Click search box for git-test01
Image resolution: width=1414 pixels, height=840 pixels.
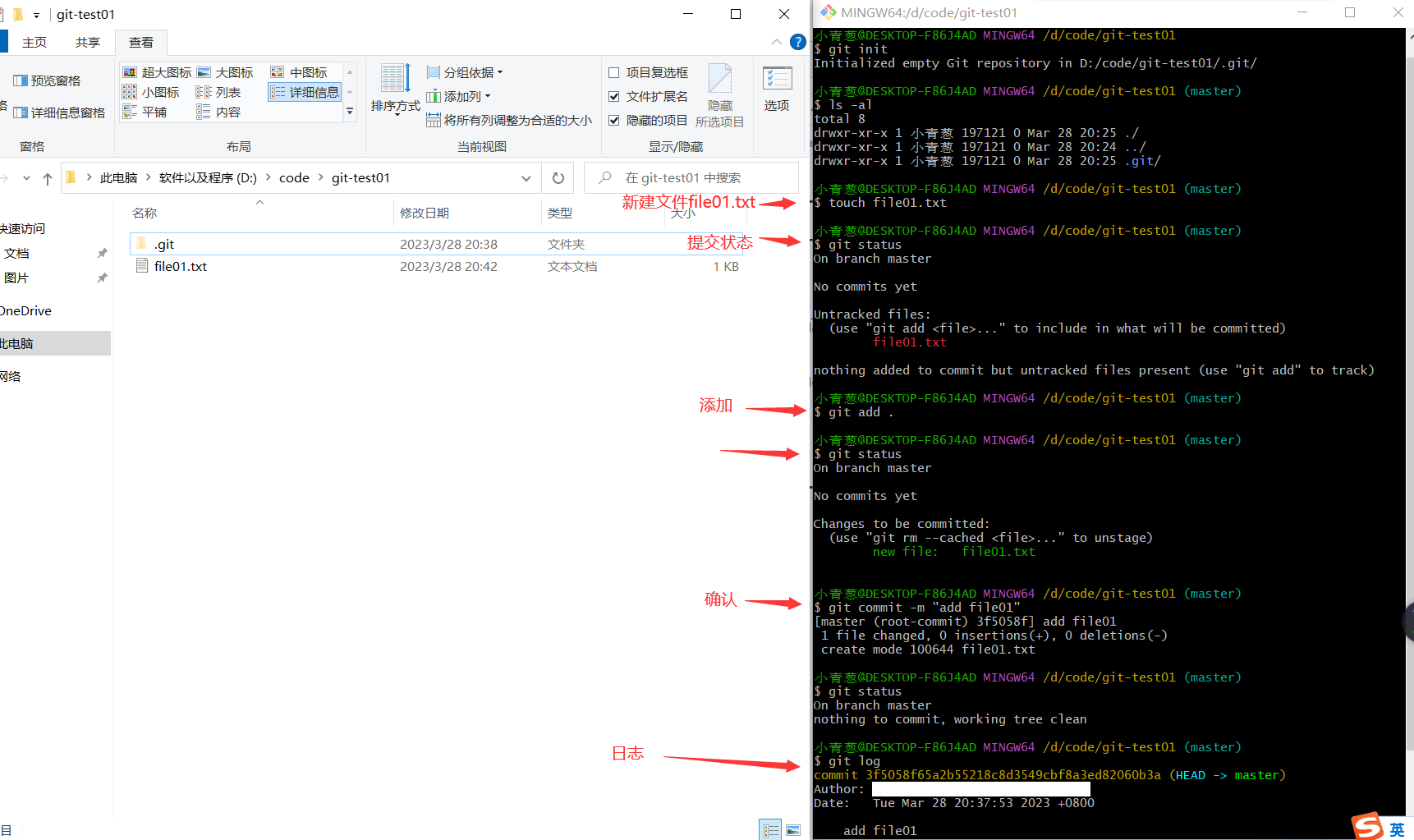tap(691, 178)
